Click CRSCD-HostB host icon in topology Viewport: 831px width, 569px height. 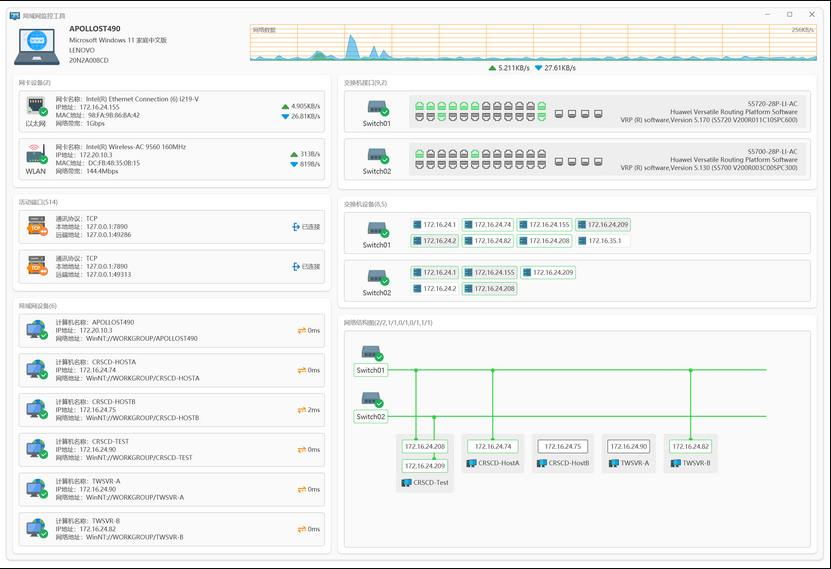click(542, 463)
